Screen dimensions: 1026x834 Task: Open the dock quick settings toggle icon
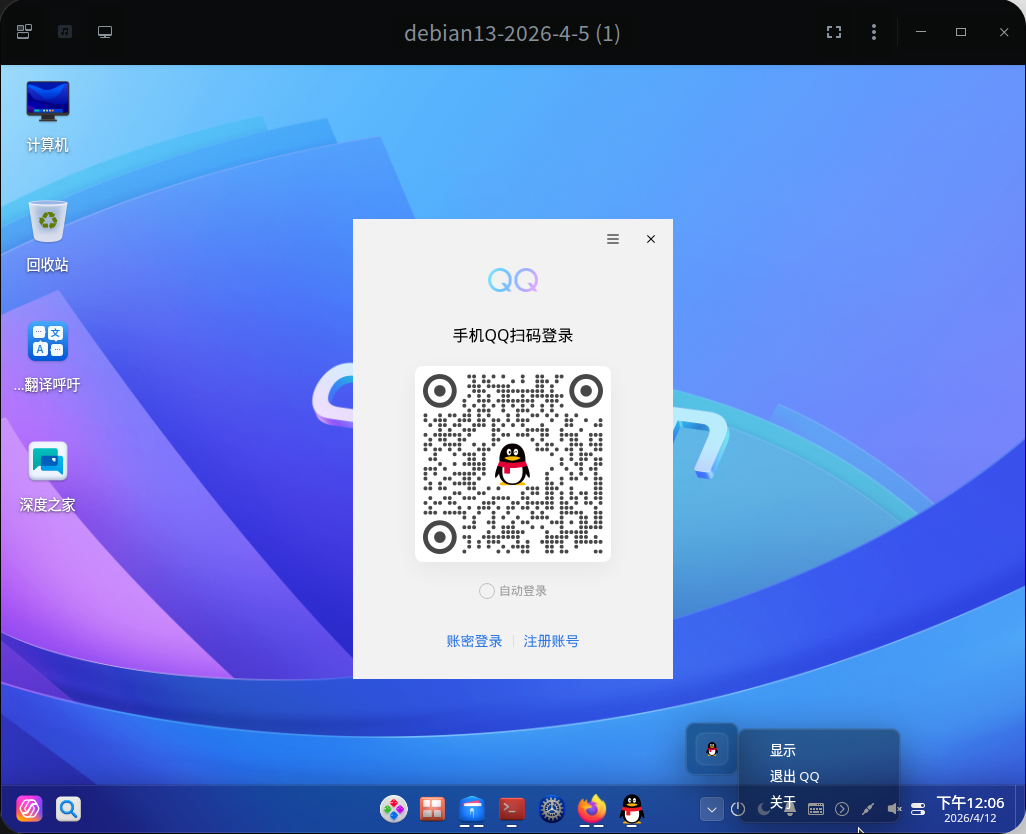pyautogui.click(x=918, y=809)
